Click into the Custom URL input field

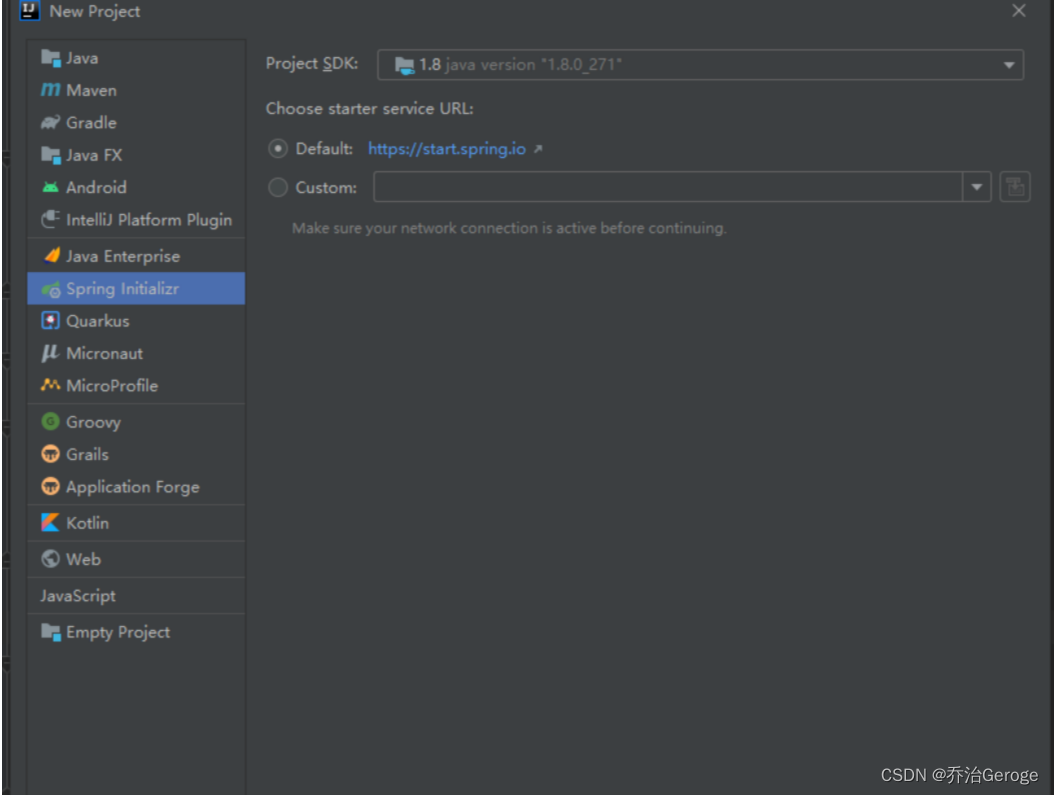[667, 187]
